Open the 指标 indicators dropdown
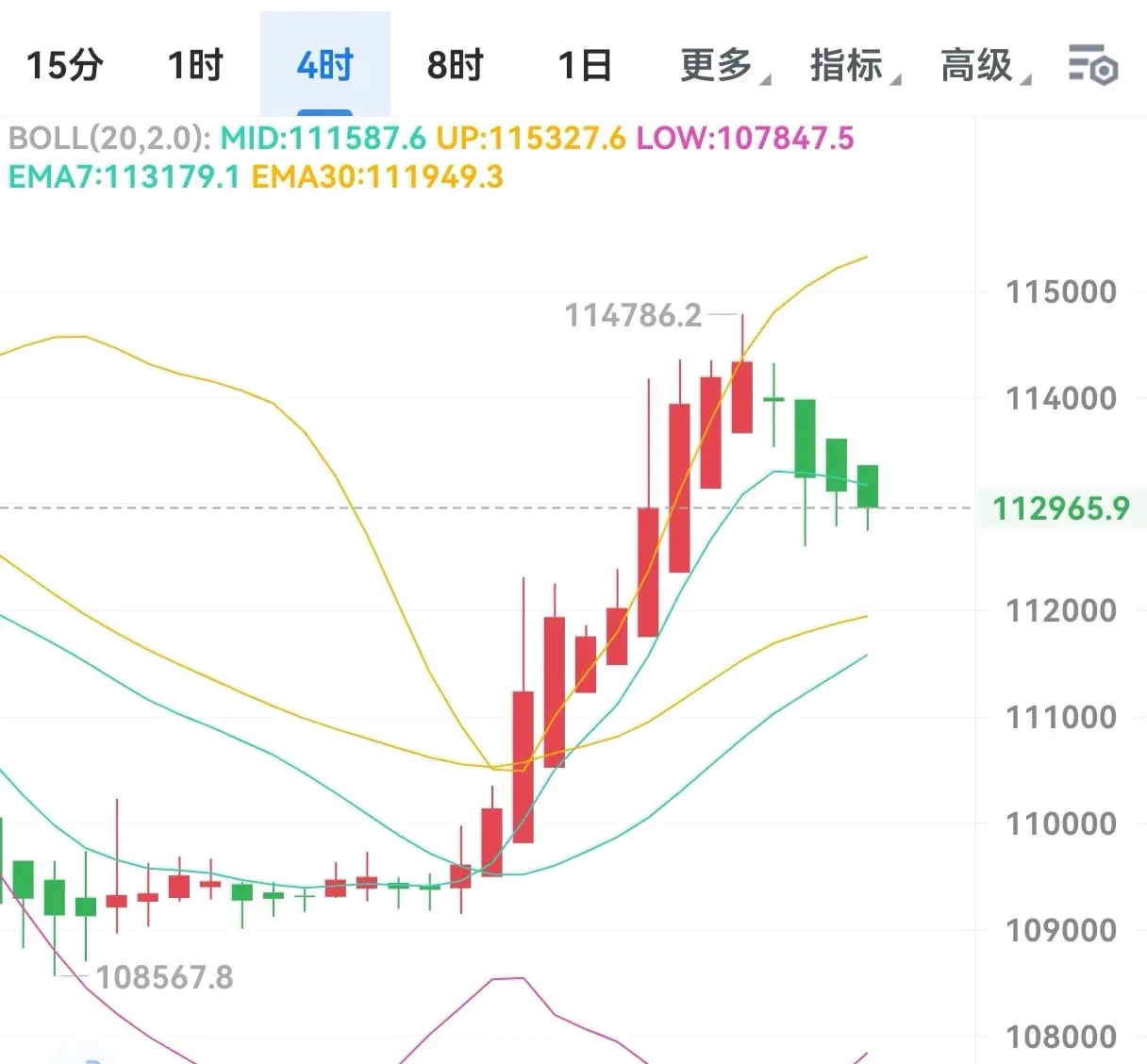Image resolution: width=1147 pixels, height=1064 pixels. pos(855,65)
